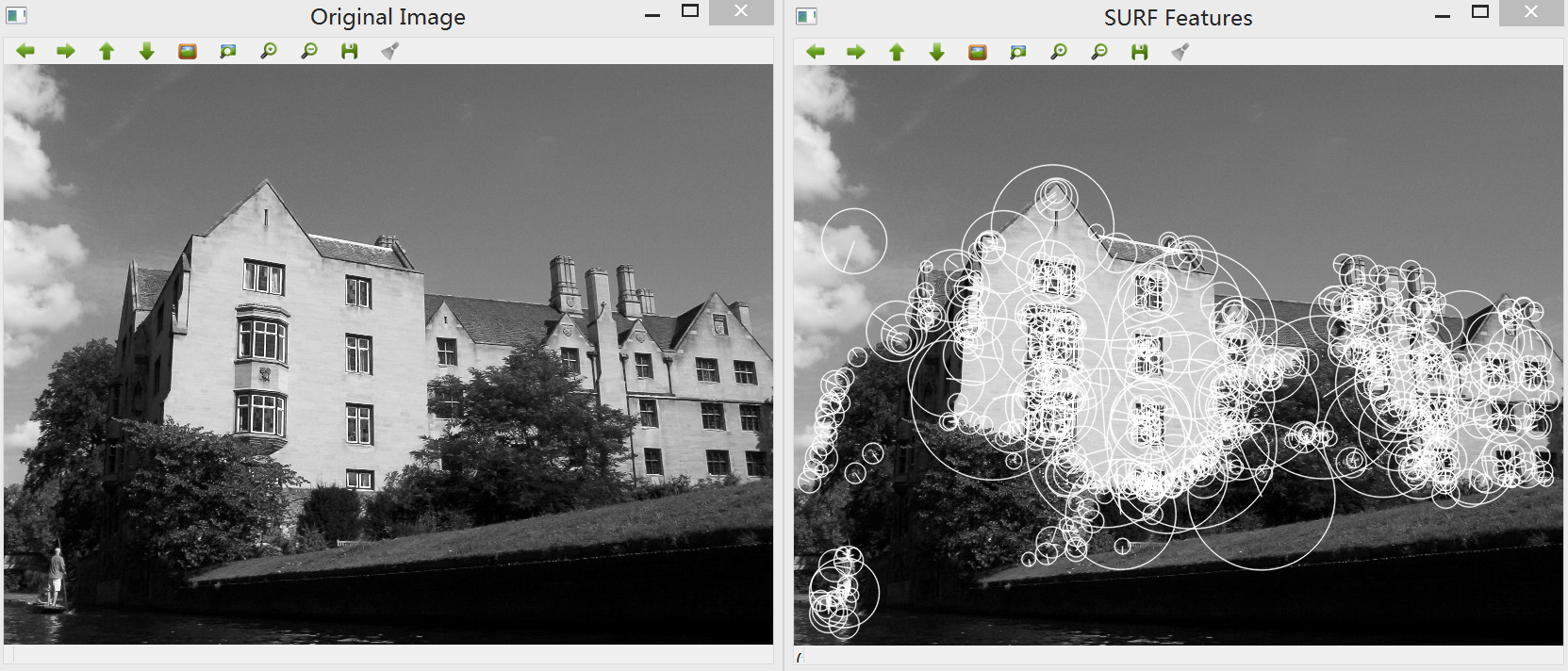The height and width of the screenshot is (671, 1568).
Task: Close the Original Image window
Action: point(741,11)
